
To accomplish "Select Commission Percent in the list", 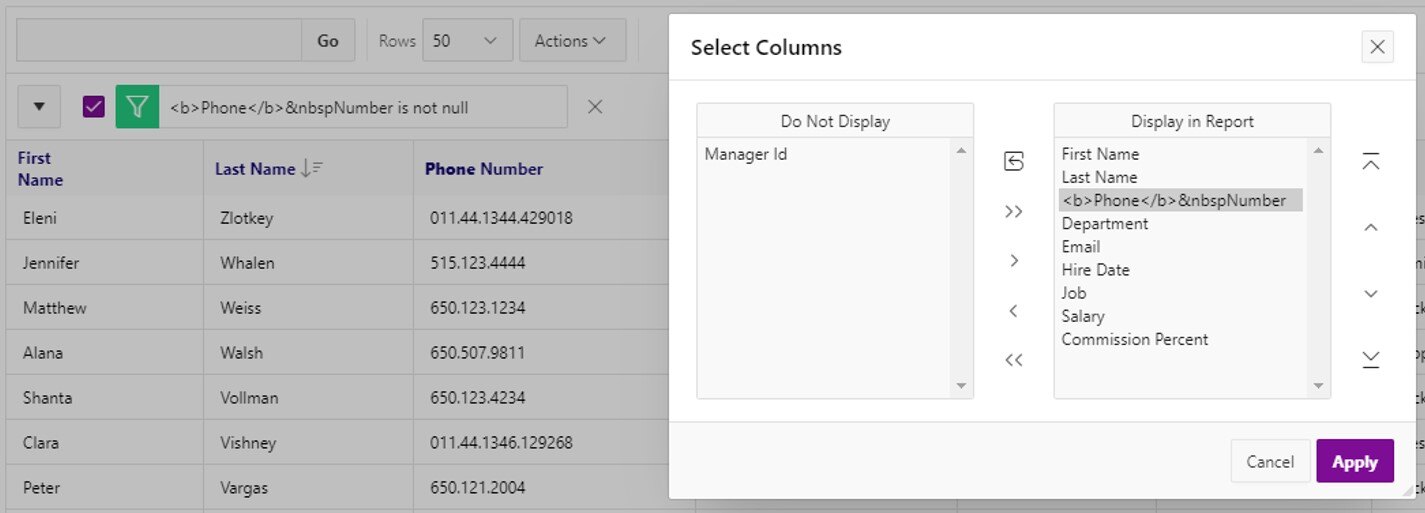I will (1135, 339).
